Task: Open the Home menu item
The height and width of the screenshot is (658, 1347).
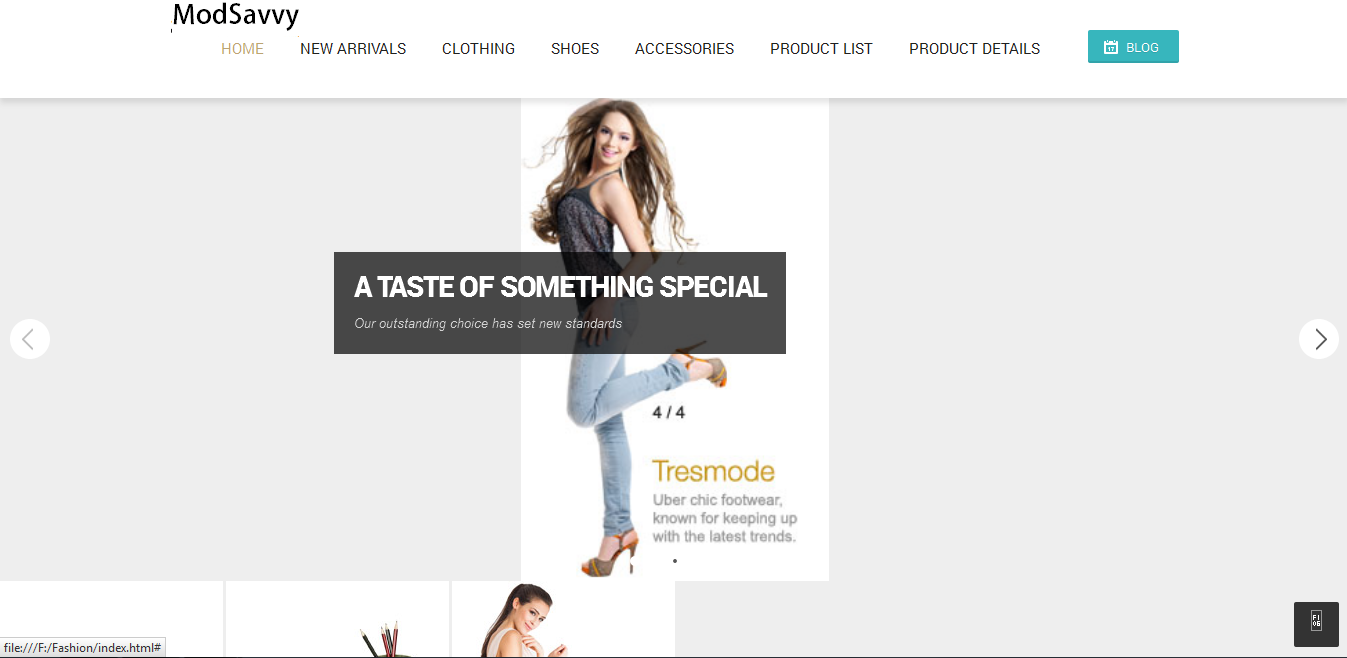Action: coord(242,48)
